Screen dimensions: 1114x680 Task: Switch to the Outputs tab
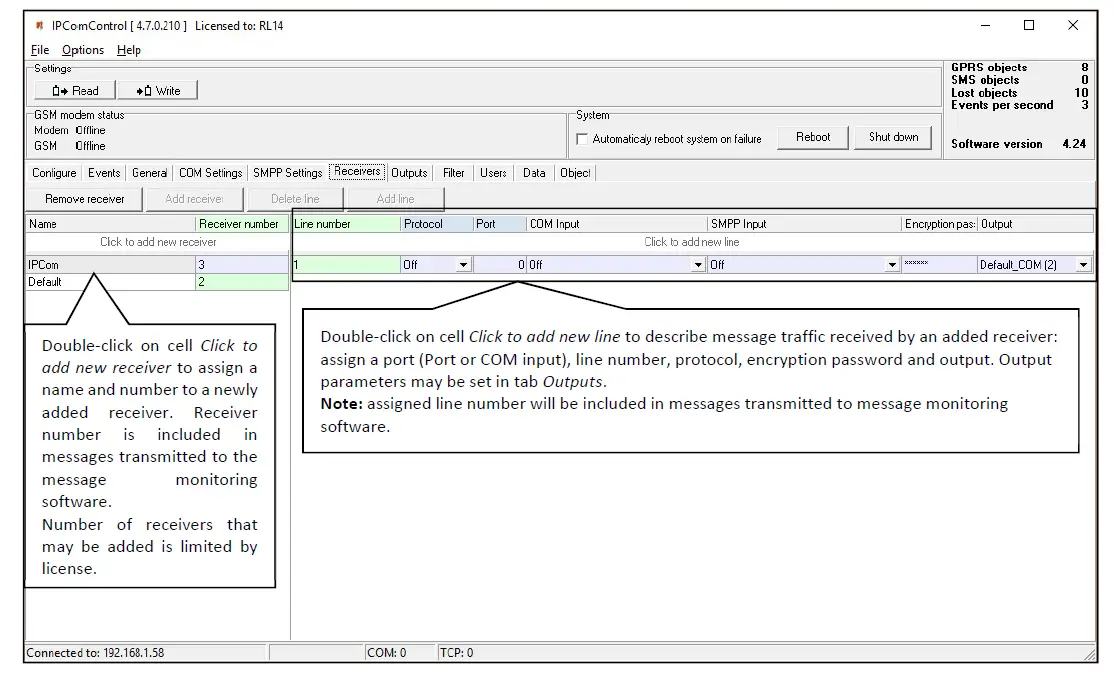click(x=409, y=173)
